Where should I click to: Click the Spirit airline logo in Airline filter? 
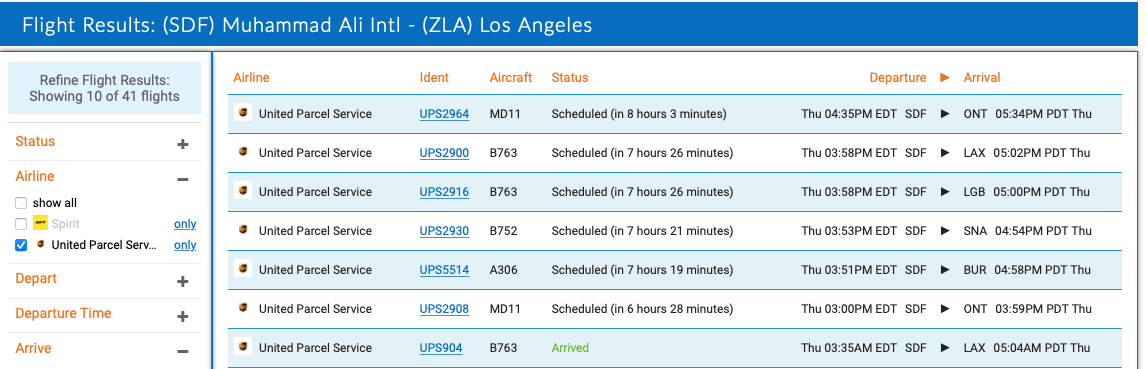click(41, 223)
